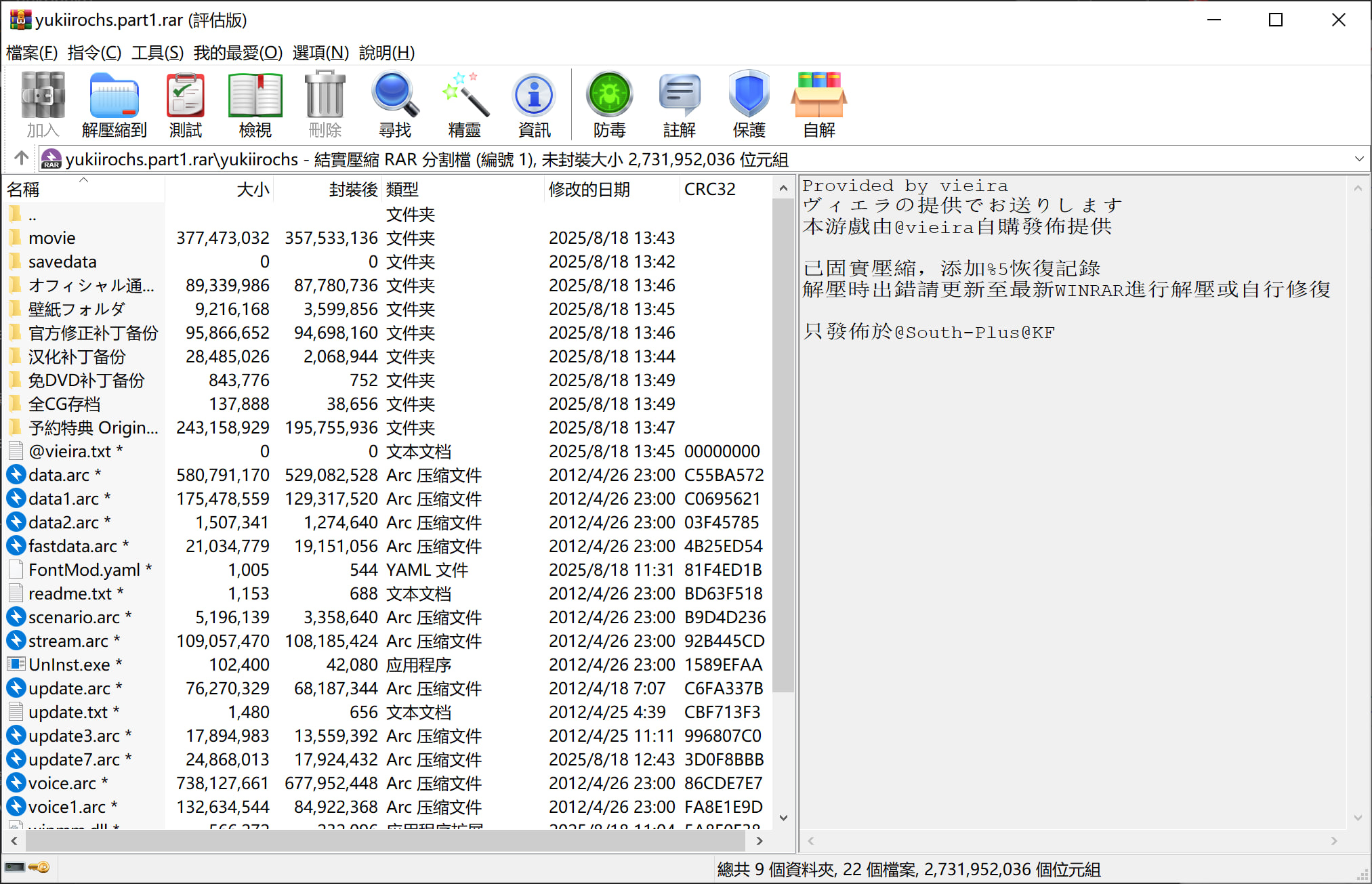Show archive Info (資訊) icon

pyautogui.click(x=534, y=104)
